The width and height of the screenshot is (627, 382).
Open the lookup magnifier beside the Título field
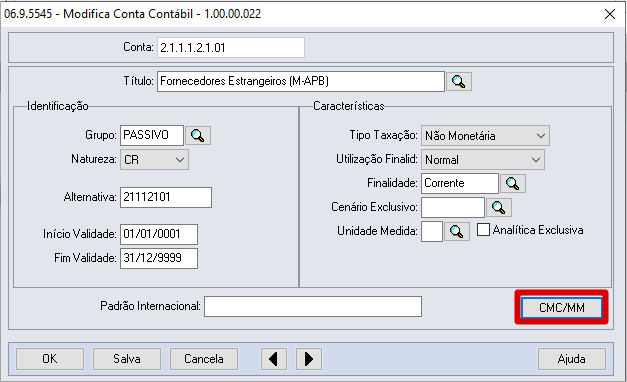tap(459, 82)
